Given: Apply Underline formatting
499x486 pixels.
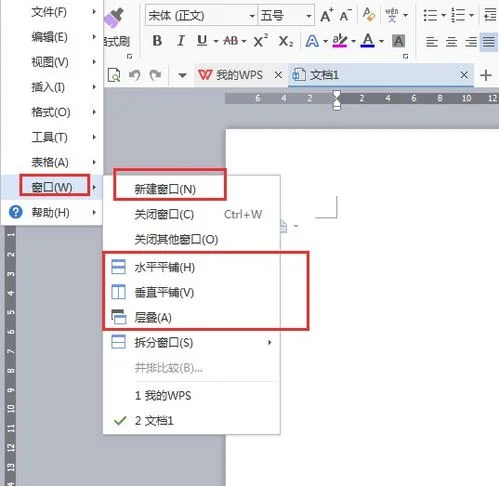Looking at the screenshot, I should [x=202, y=41].
